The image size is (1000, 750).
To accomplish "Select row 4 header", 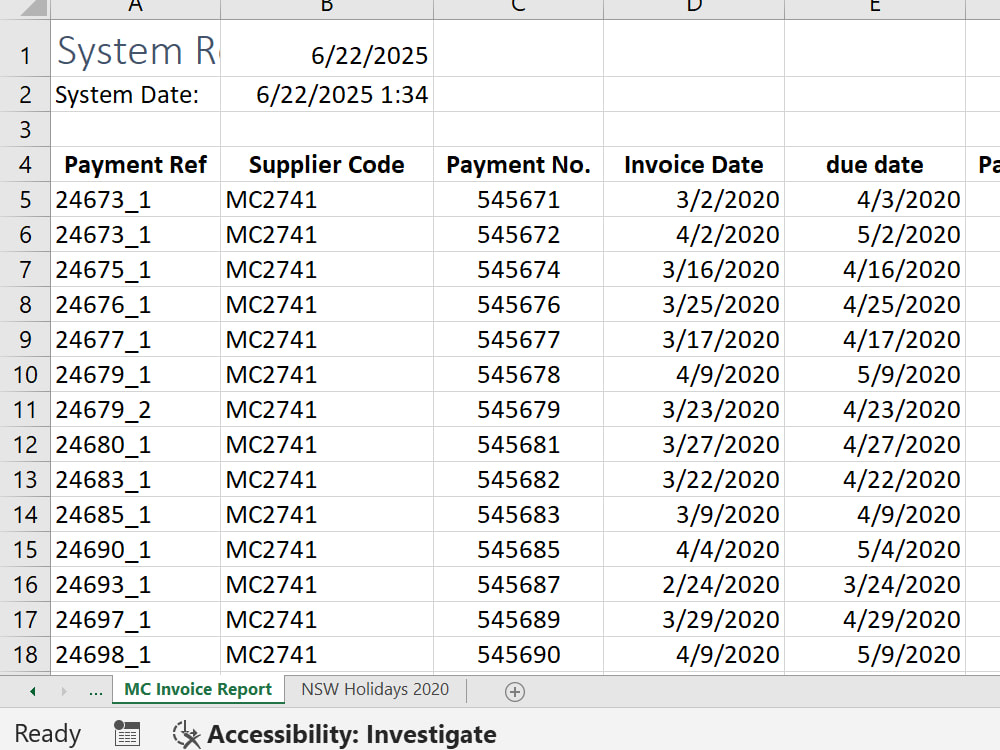I will 25,165.
